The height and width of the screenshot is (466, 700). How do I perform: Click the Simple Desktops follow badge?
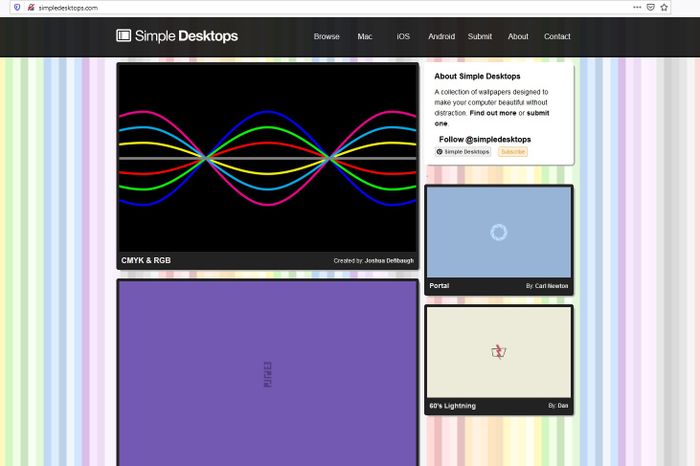point(463,152)
